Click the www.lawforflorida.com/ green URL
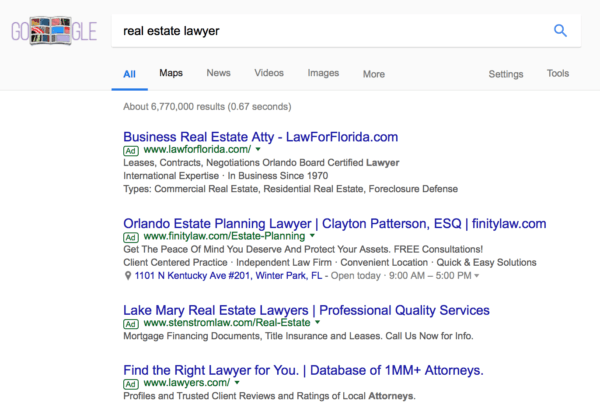The width and height of the screenshot is (600, 408). point(197,149)
